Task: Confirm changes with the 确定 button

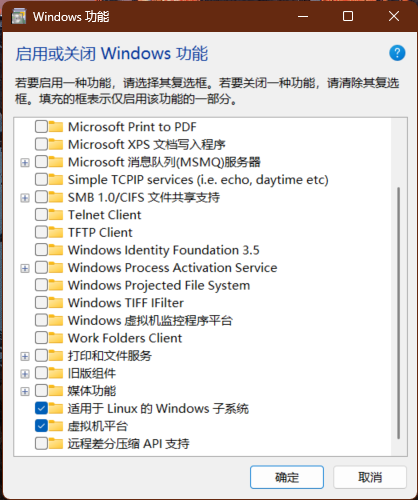Action: click(287, 477)
